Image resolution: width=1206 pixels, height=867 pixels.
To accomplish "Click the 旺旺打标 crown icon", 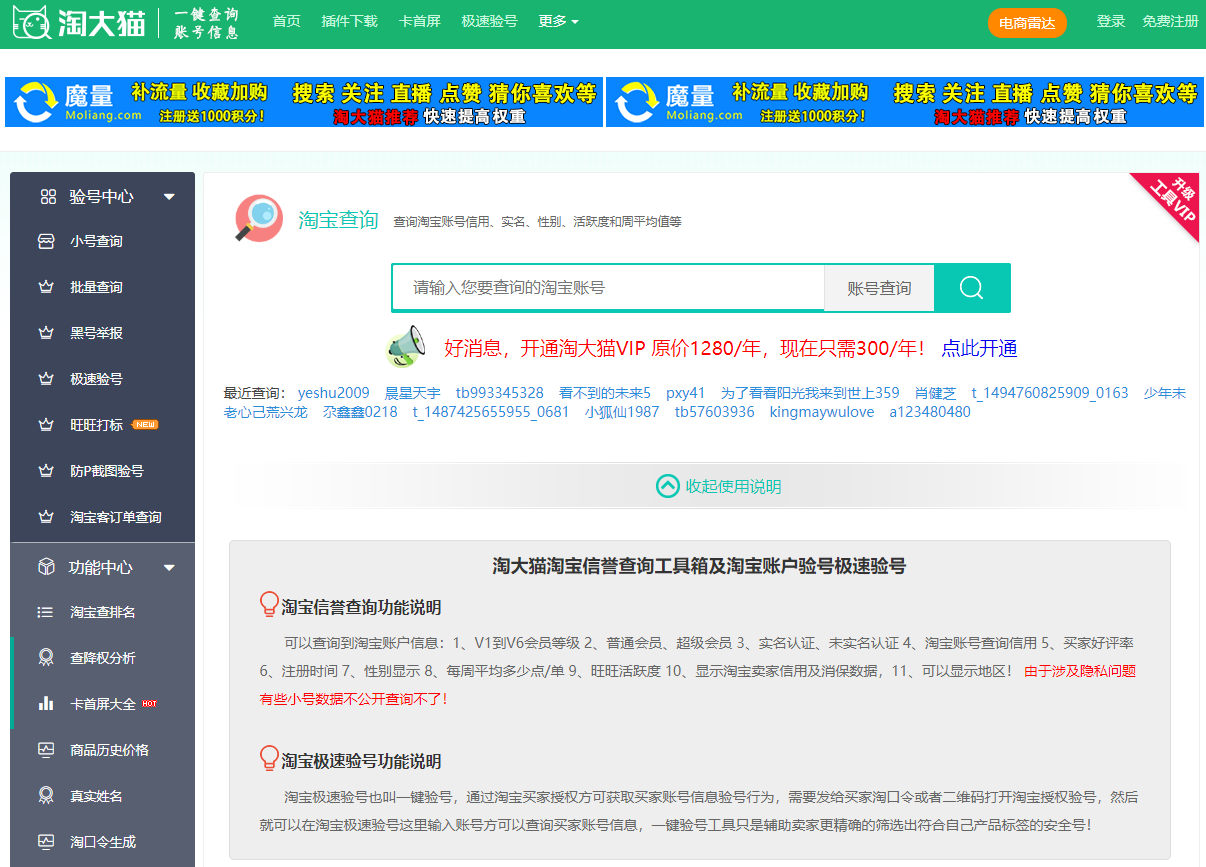I will coord(45,425).
